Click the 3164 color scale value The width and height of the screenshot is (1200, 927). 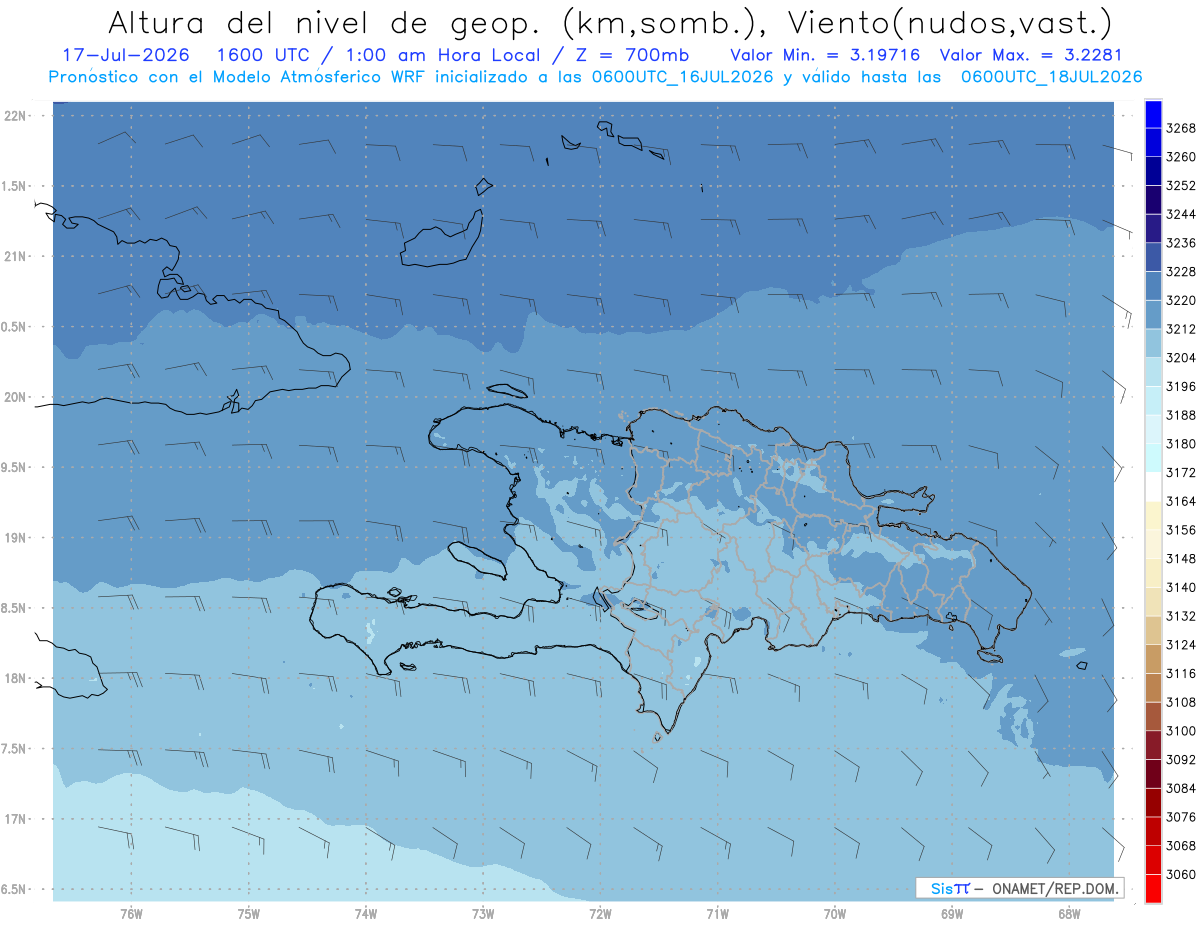1181,501
